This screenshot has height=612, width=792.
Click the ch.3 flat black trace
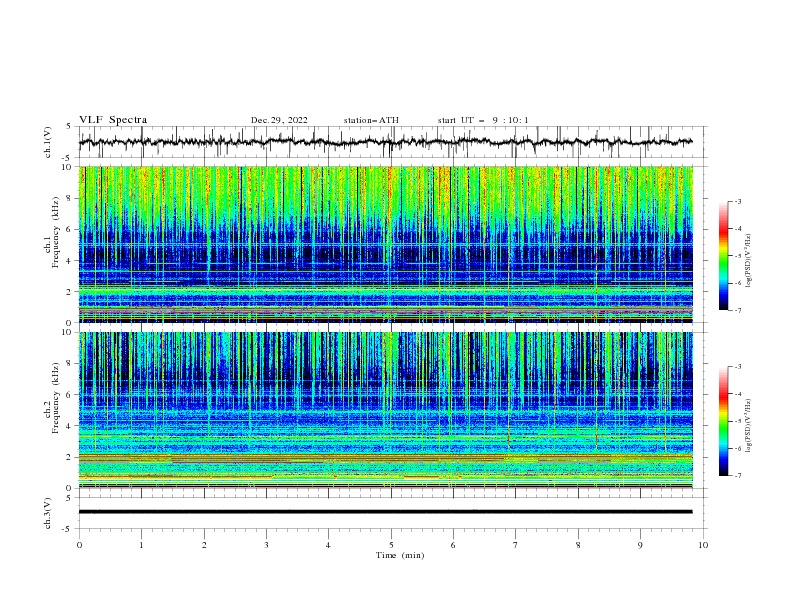(385, 512)
